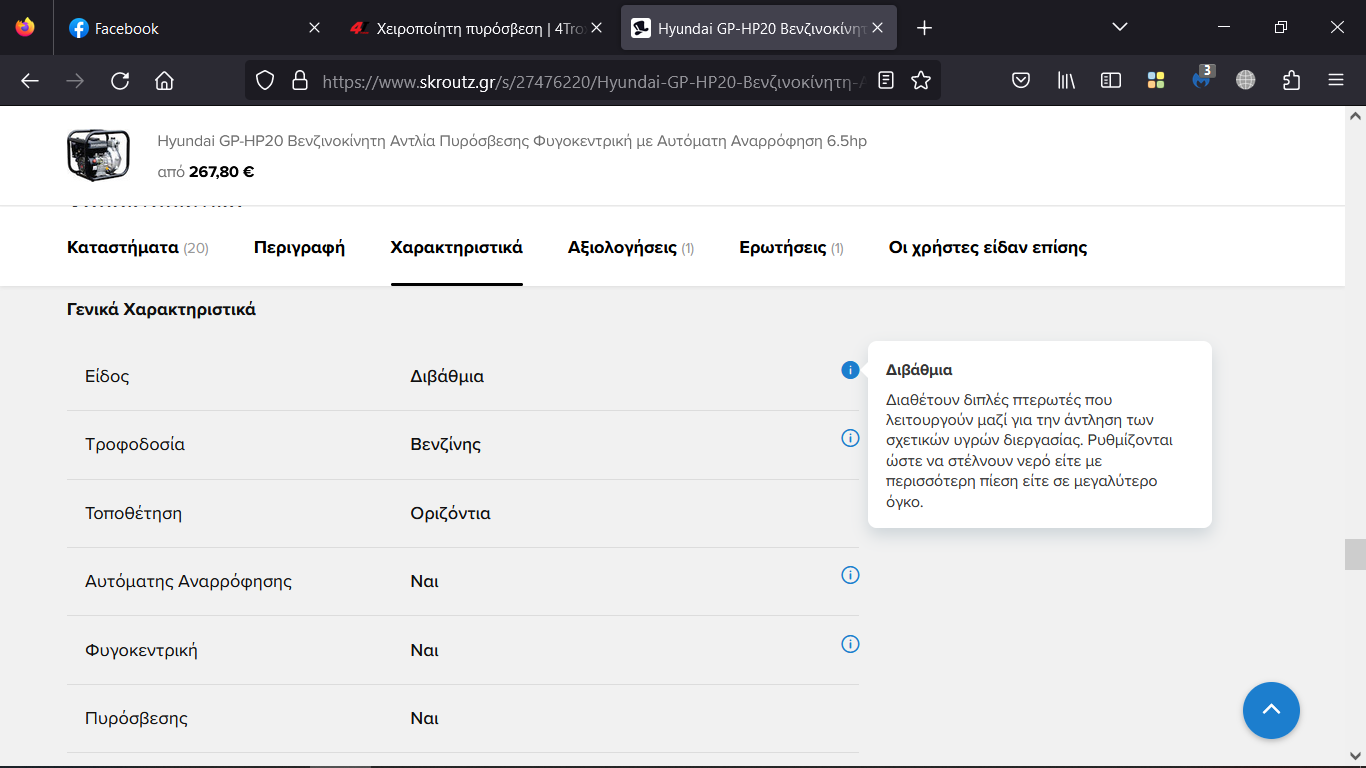The height and width of the screenshot is (768, 1366).
Task: Click the Τοποθέτηση label
Action: (133, 513)
